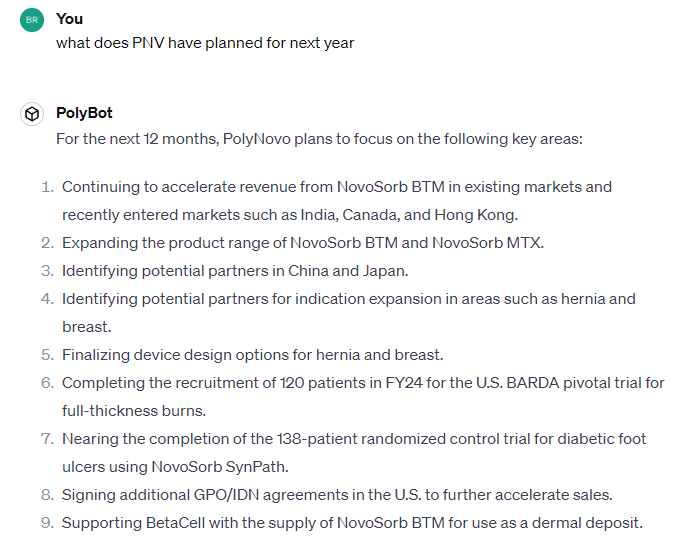Click the "ulcers using NovoSorb SynPath" line

[184, 467]
